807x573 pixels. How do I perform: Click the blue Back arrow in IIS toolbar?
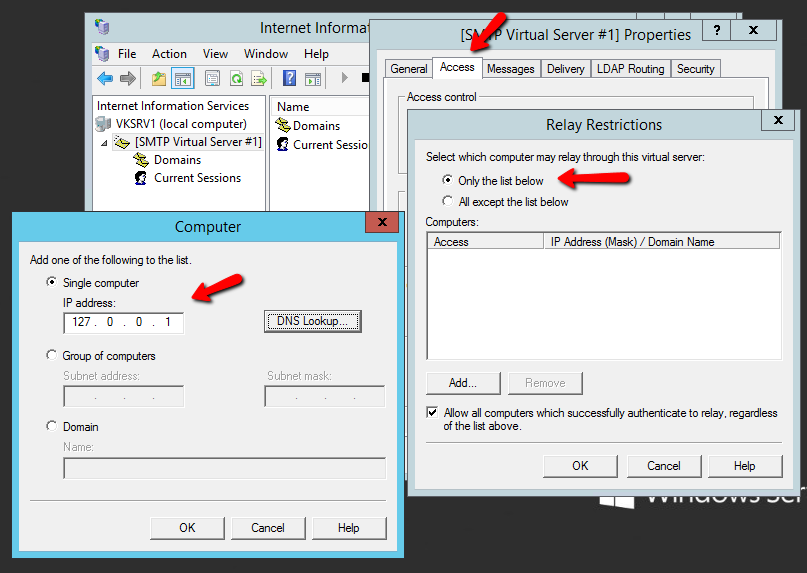click(x=105, y=79)
